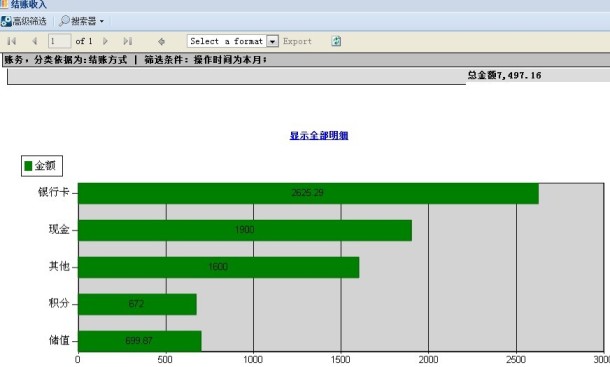Viewport: 610px width, 367px height.
Task: Switch to the 结账收入 tab title
Action: tap(28, 5)
